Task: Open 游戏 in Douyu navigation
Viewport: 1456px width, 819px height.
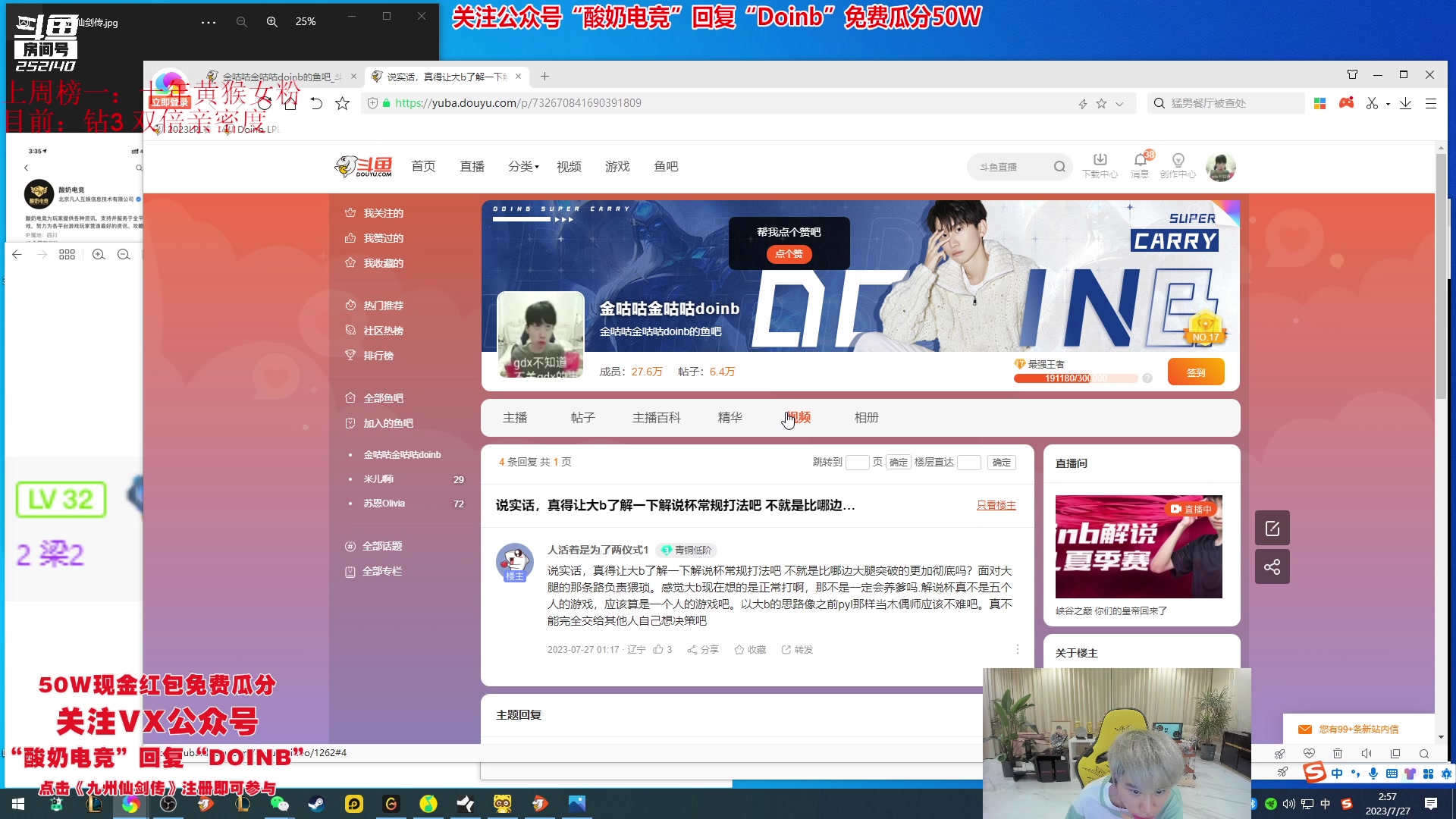Action: pyautogui.click(x=617, y=166)
